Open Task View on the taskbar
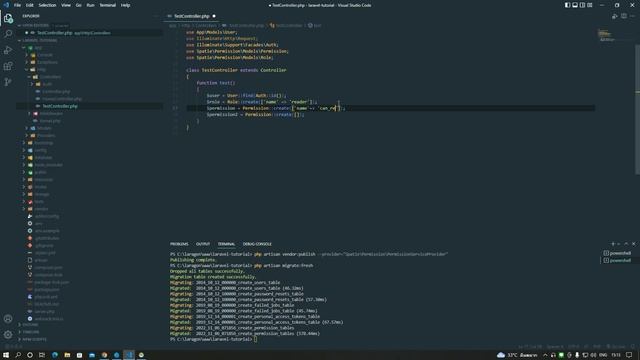The image size is (640, 360). point(42,355)
